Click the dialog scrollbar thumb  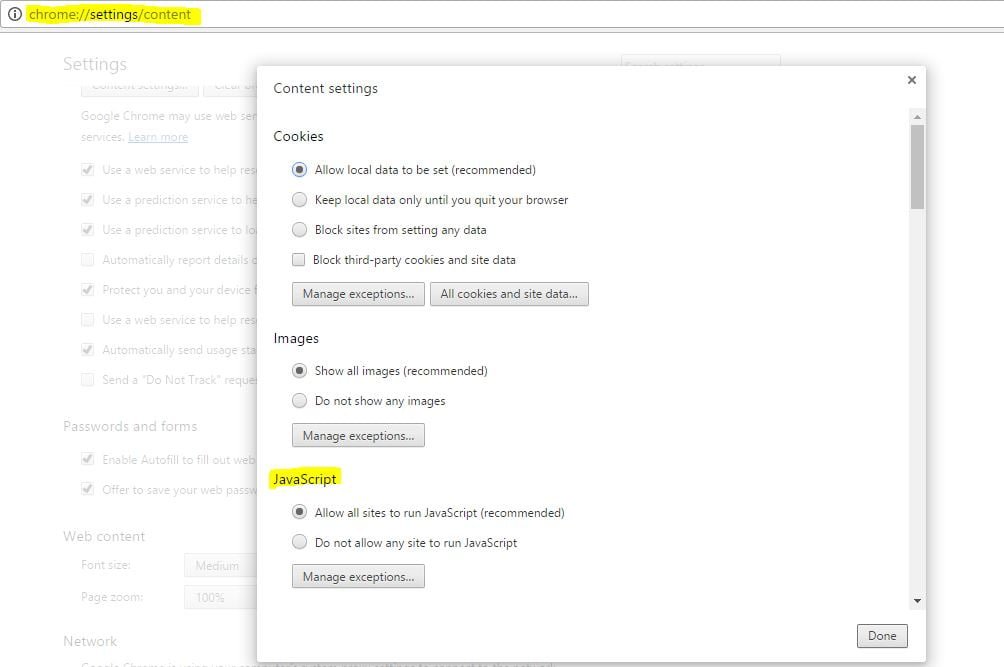coord(917,166)
